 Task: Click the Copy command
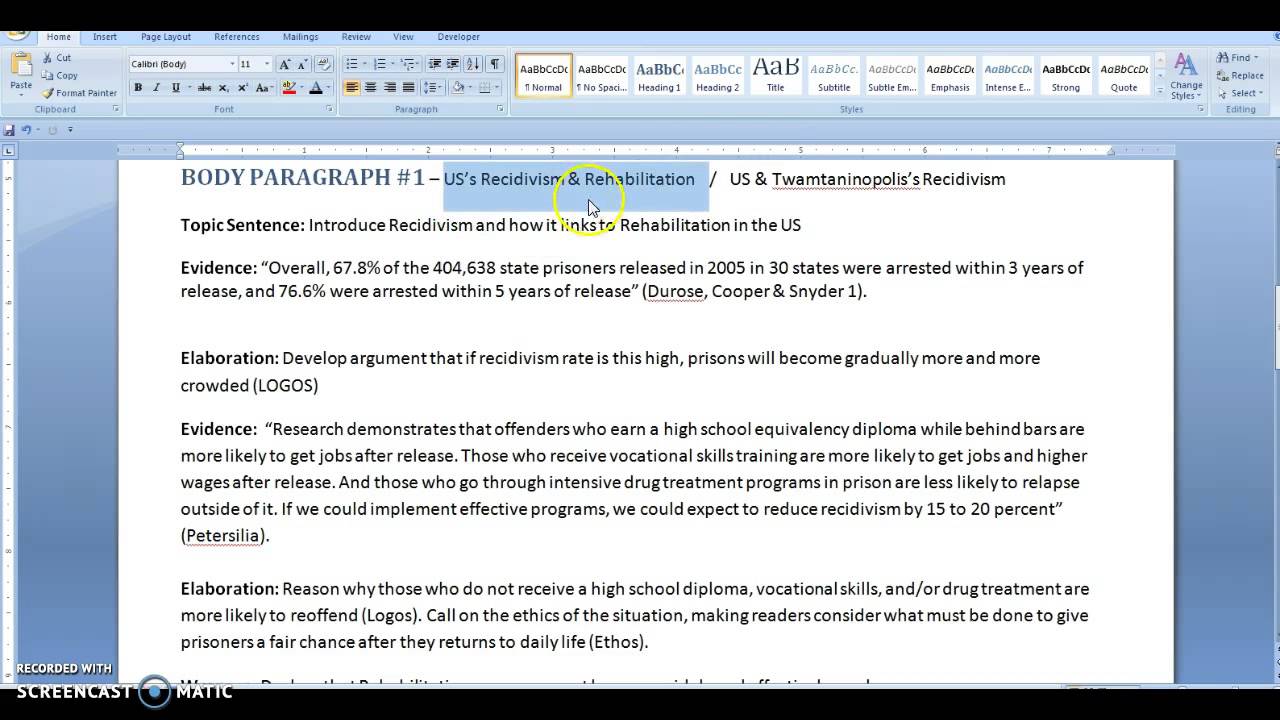tap(67, 75)
